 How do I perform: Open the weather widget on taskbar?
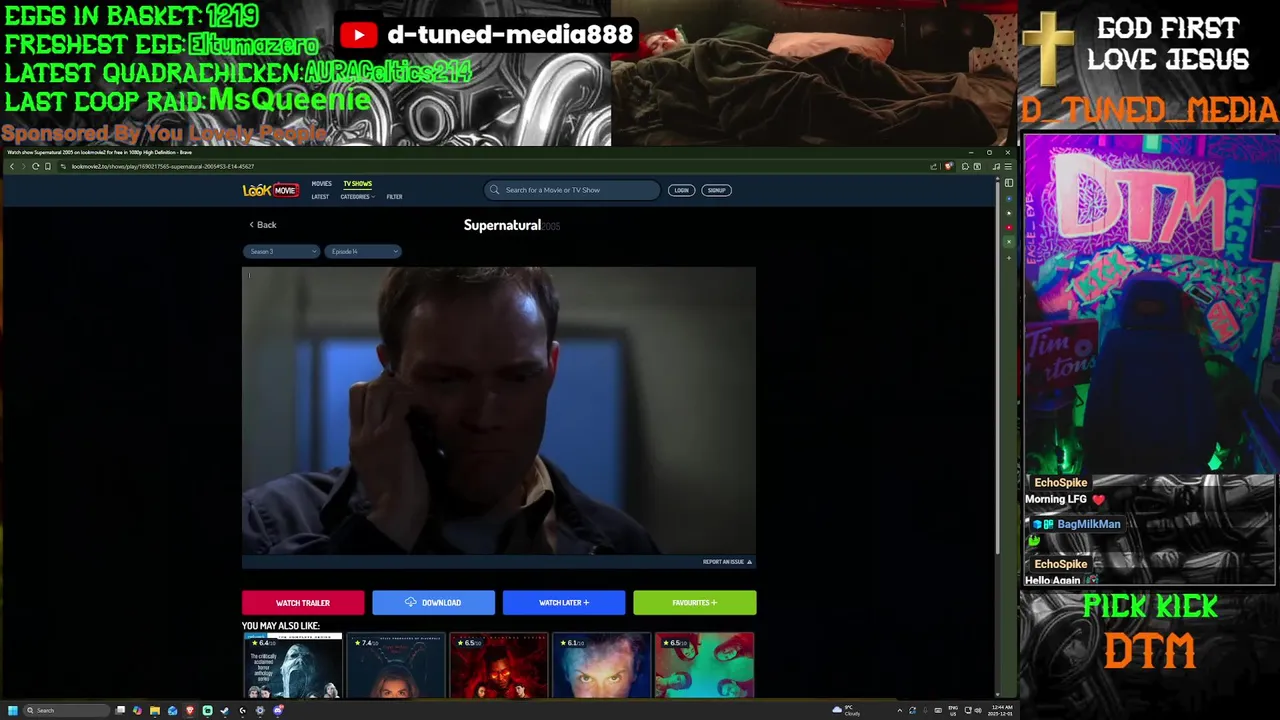pyautogui.click(x=846, y=710)
